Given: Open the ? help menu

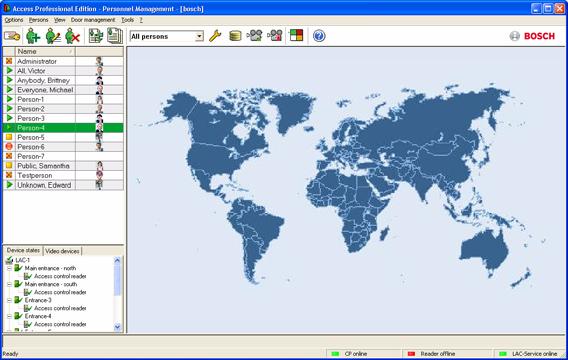Looking at the screenshot, I should coord(141,20).
